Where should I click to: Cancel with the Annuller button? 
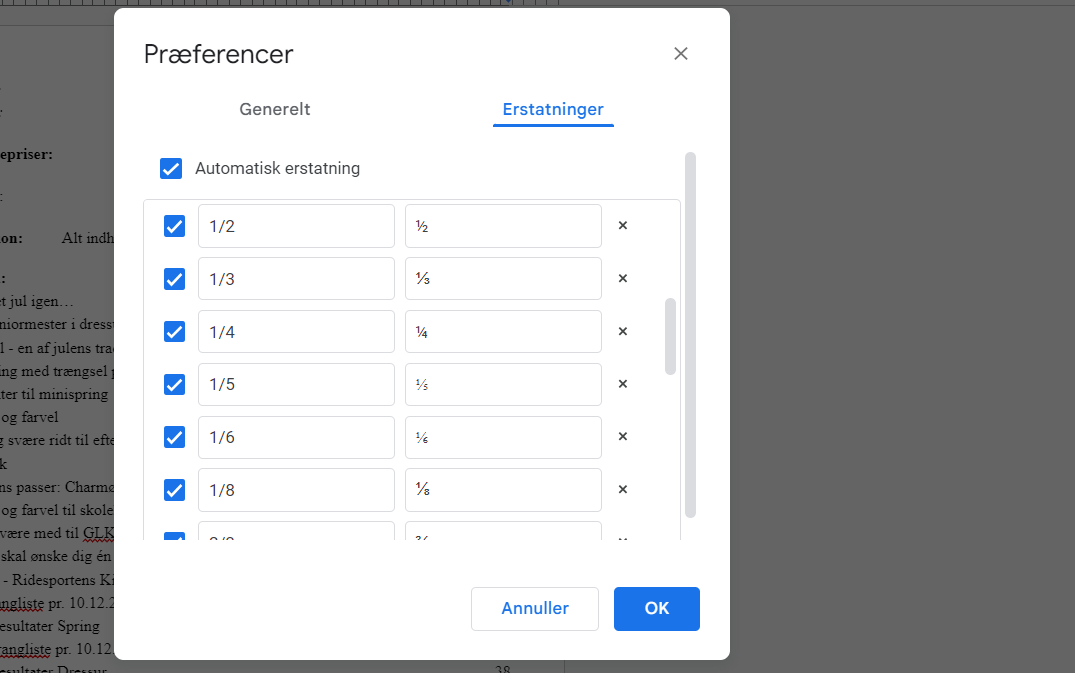tap(535, 608)
